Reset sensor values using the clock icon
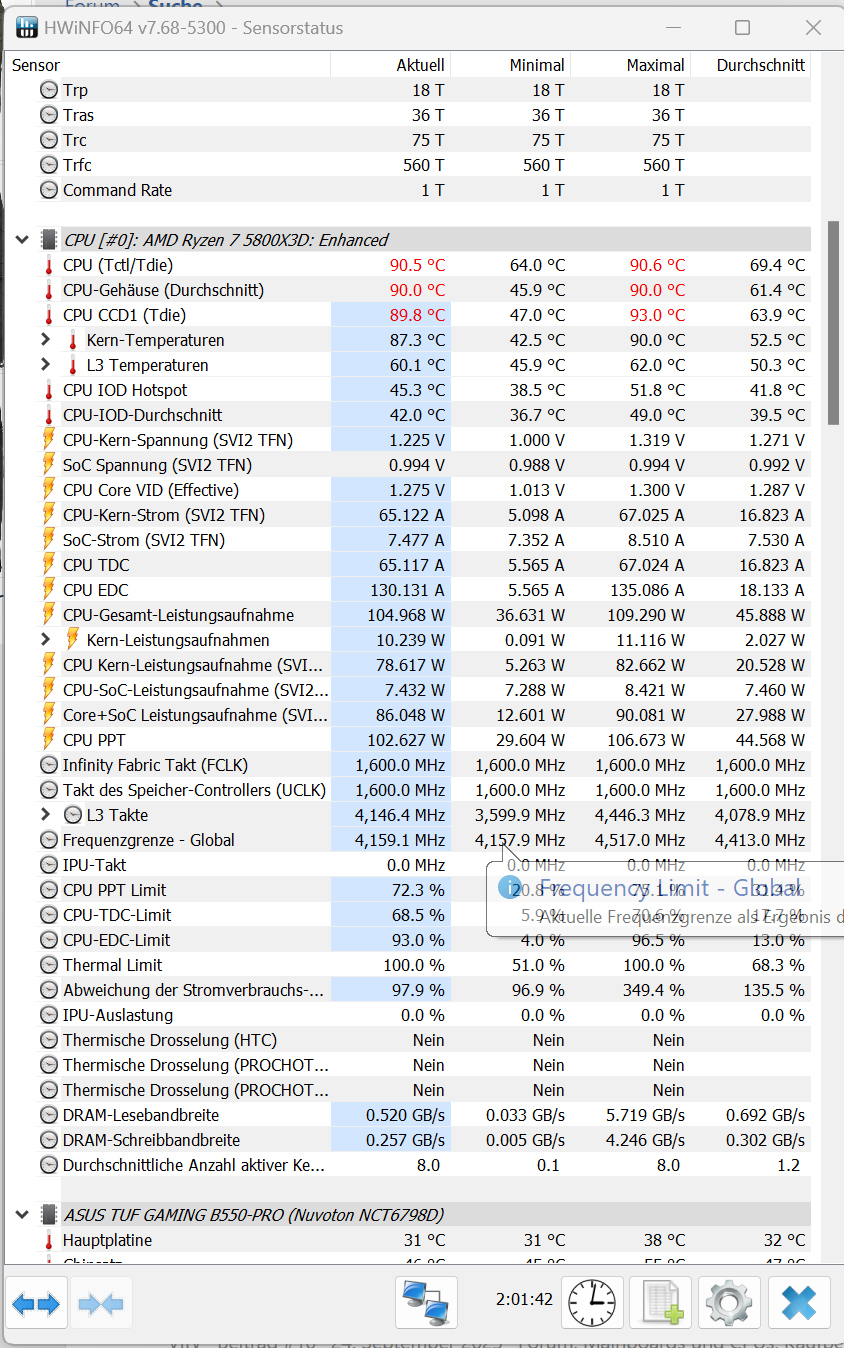Viewport: 844px width, 1348px height. (591, 1302)
